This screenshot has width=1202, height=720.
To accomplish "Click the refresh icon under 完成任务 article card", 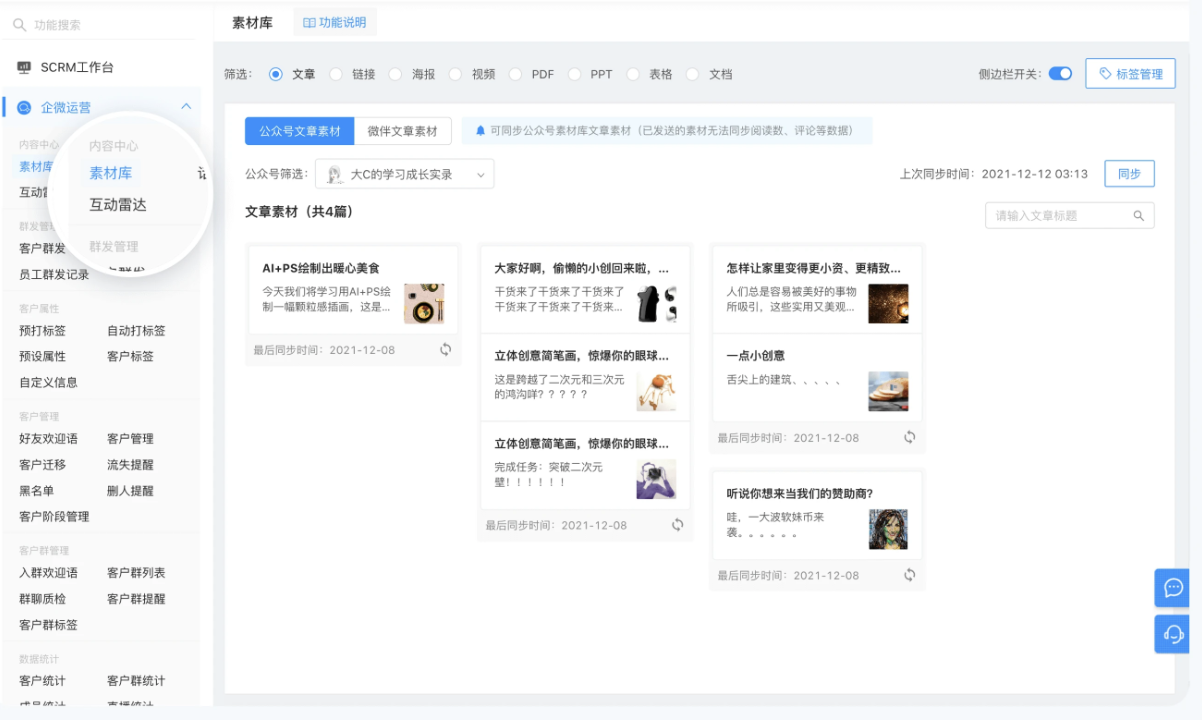I will pyautogui.click(x=677, y=525).
